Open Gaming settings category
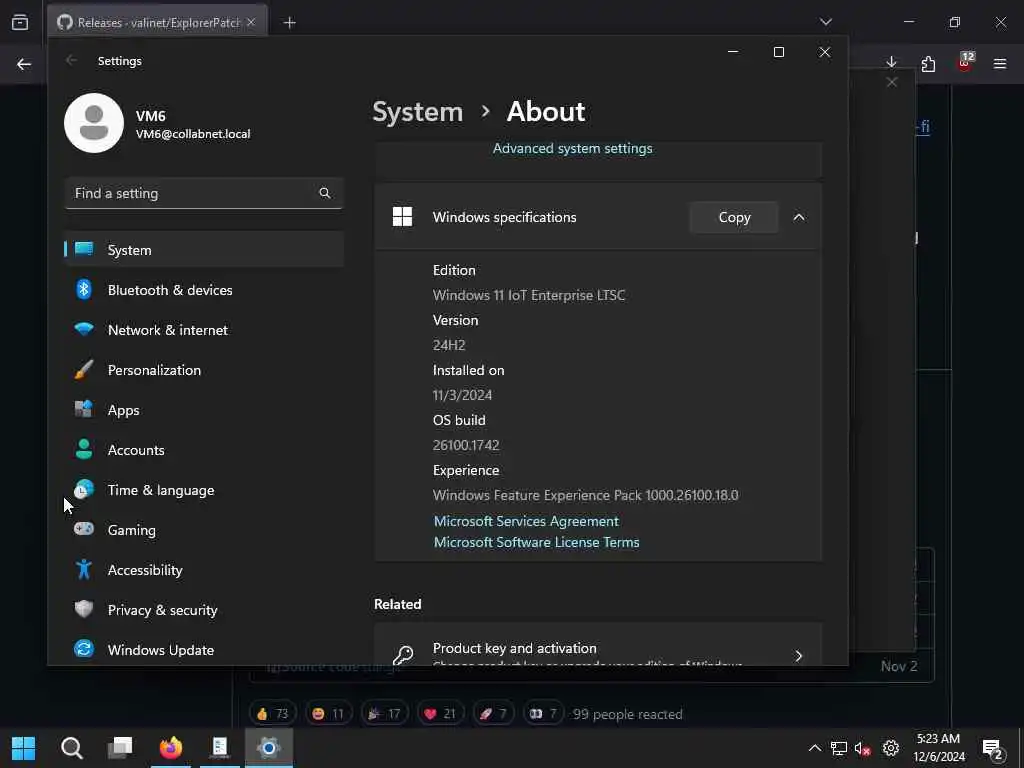This screenshot has width=1024, height=768. coord(204,530)
